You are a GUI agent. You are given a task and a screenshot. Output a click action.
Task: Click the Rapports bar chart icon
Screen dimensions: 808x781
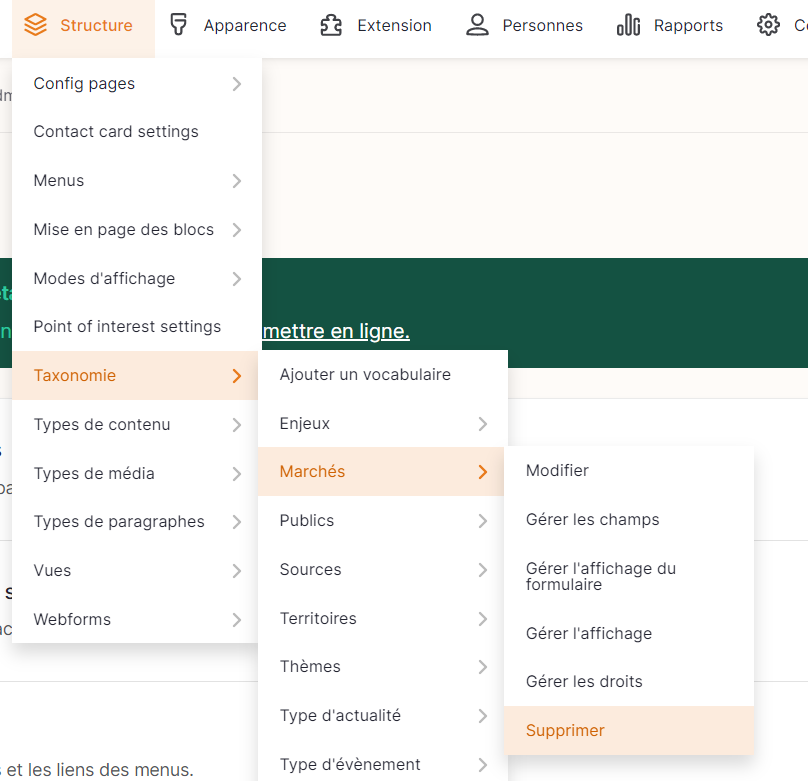629,25
